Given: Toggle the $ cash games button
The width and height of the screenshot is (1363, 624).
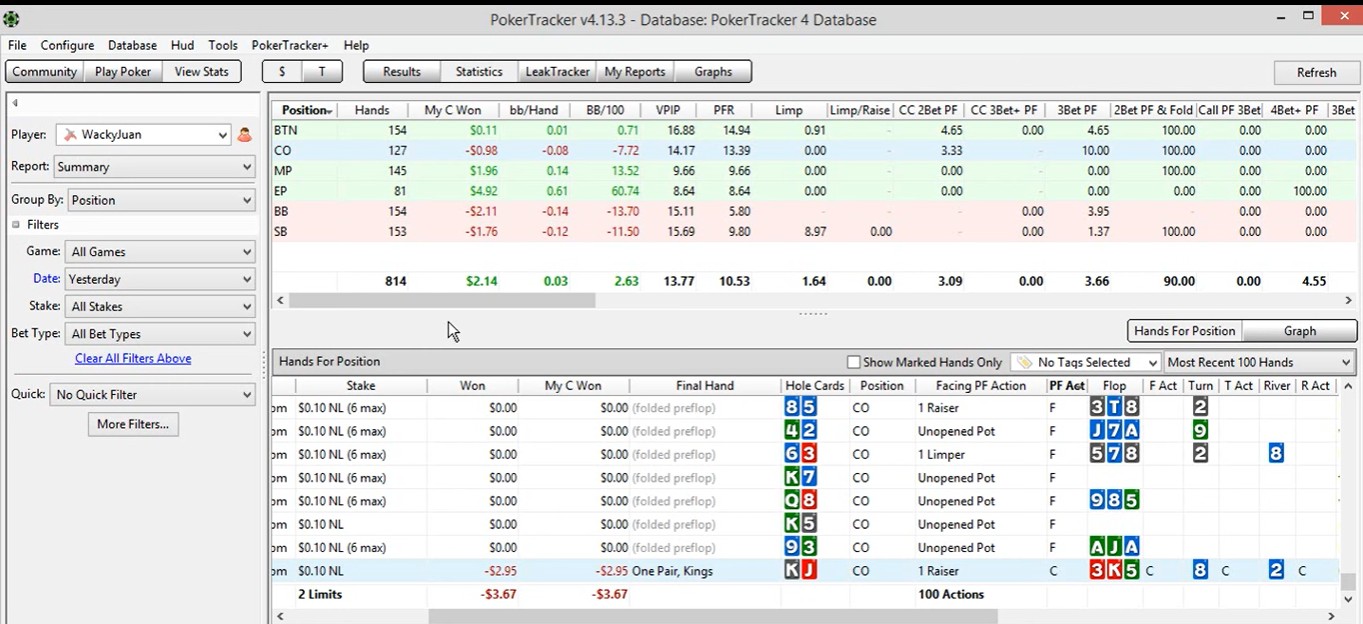Looking at the screenshot, I should (x=282, y=72).
